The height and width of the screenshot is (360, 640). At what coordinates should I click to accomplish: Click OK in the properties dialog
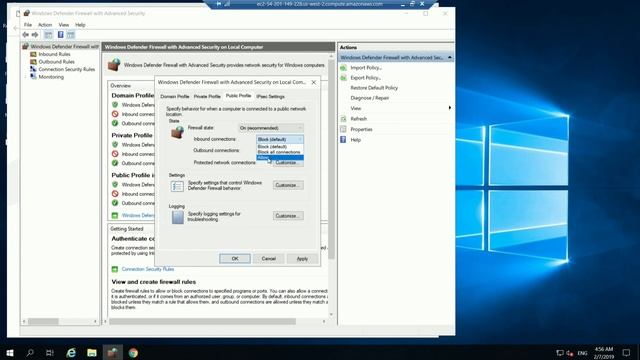point(235,259)
